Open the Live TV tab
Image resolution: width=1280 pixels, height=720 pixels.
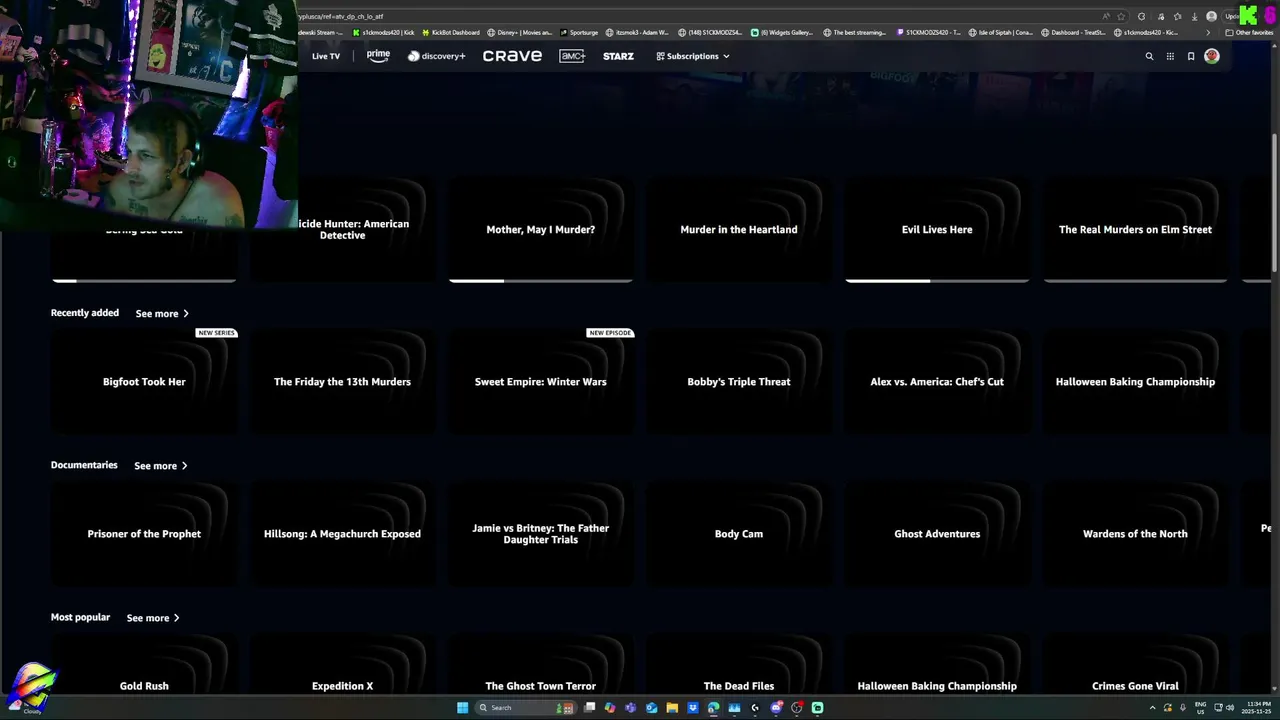(326, 56)
